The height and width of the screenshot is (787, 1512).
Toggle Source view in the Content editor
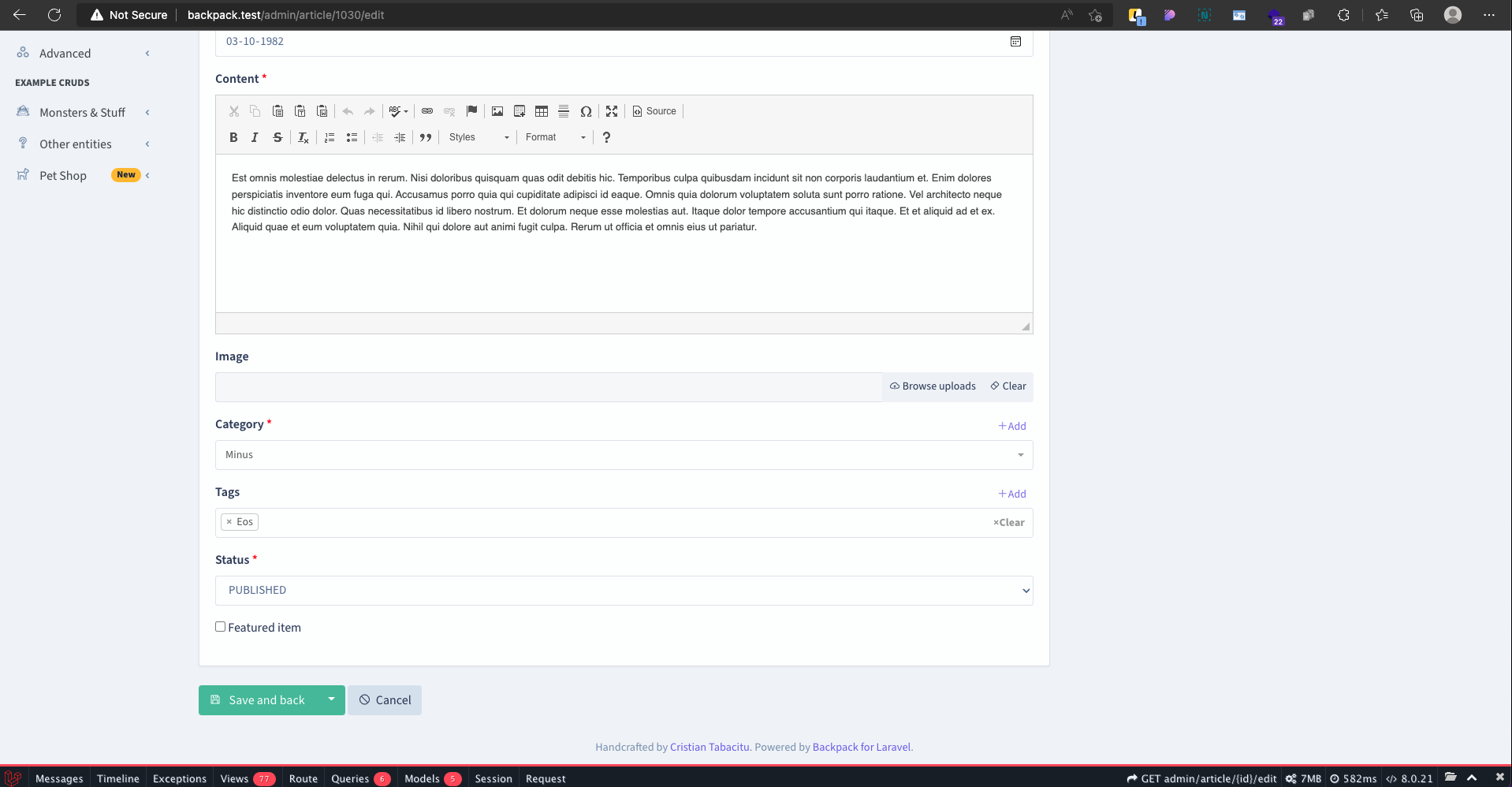coord(654,111)
